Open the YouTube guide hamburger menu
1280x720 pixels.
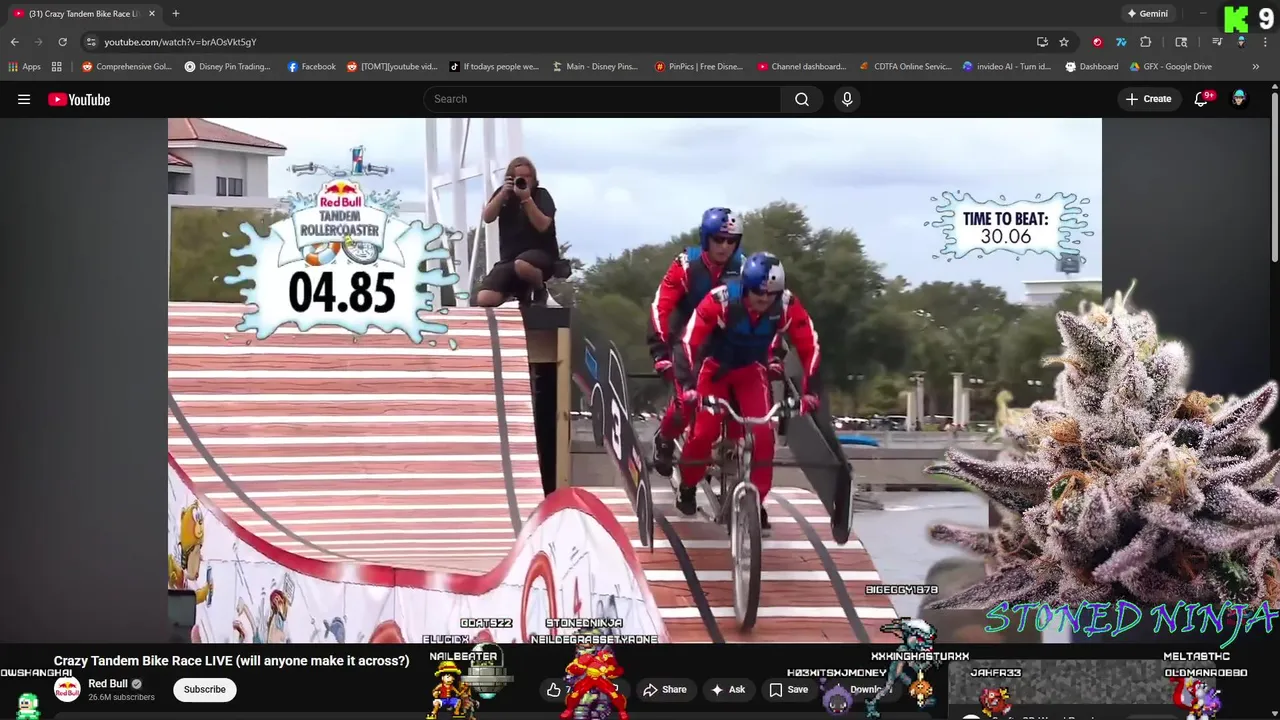(24, 99)
